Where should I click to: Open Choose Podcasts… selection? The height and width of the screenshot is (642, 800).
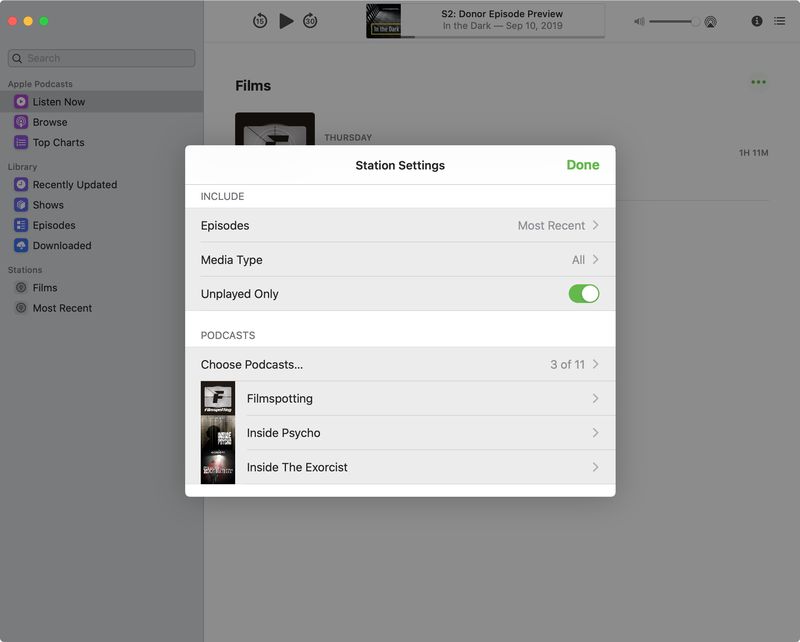400,364
